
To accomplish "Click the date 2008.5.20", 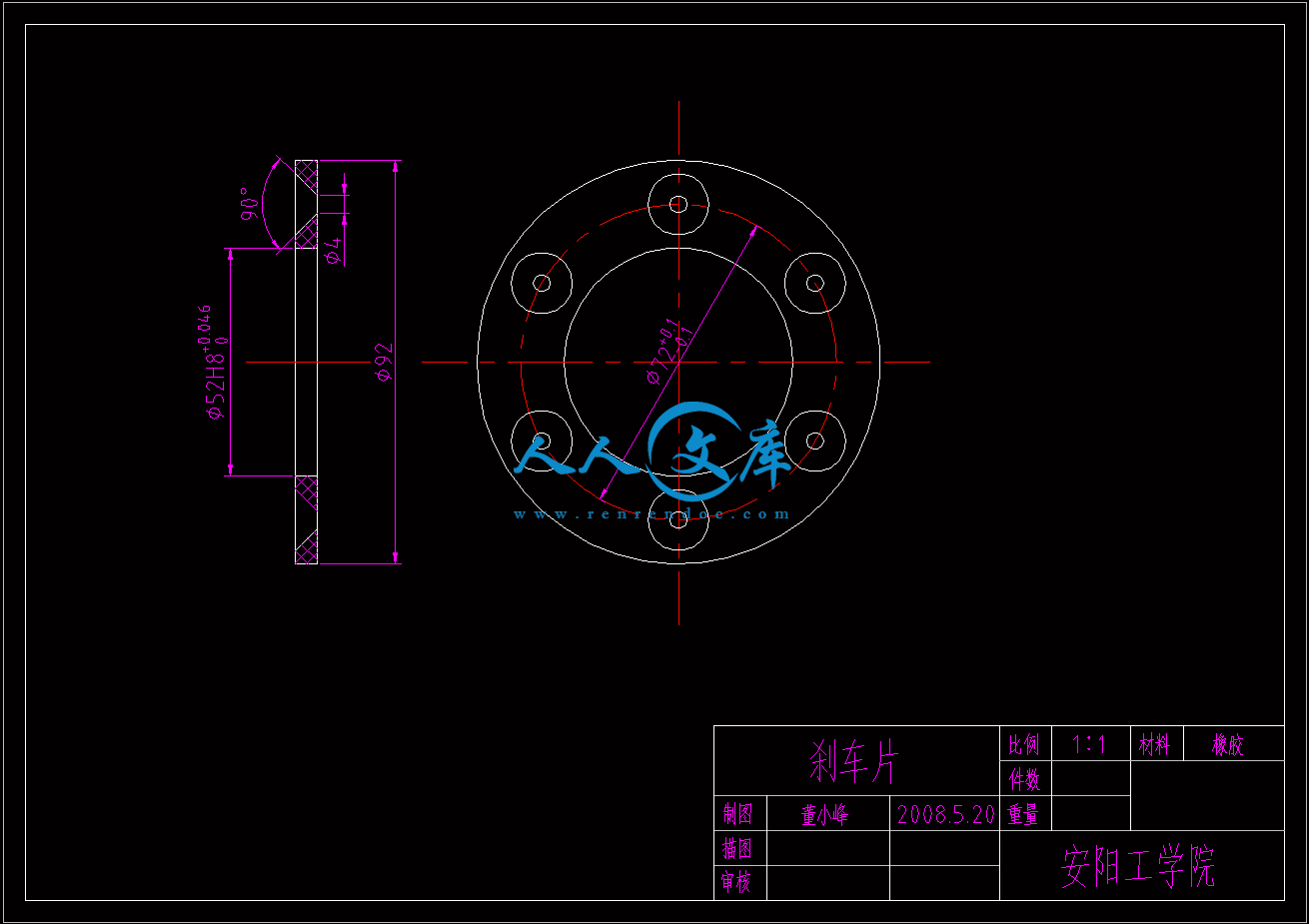I will coord(946,814).
